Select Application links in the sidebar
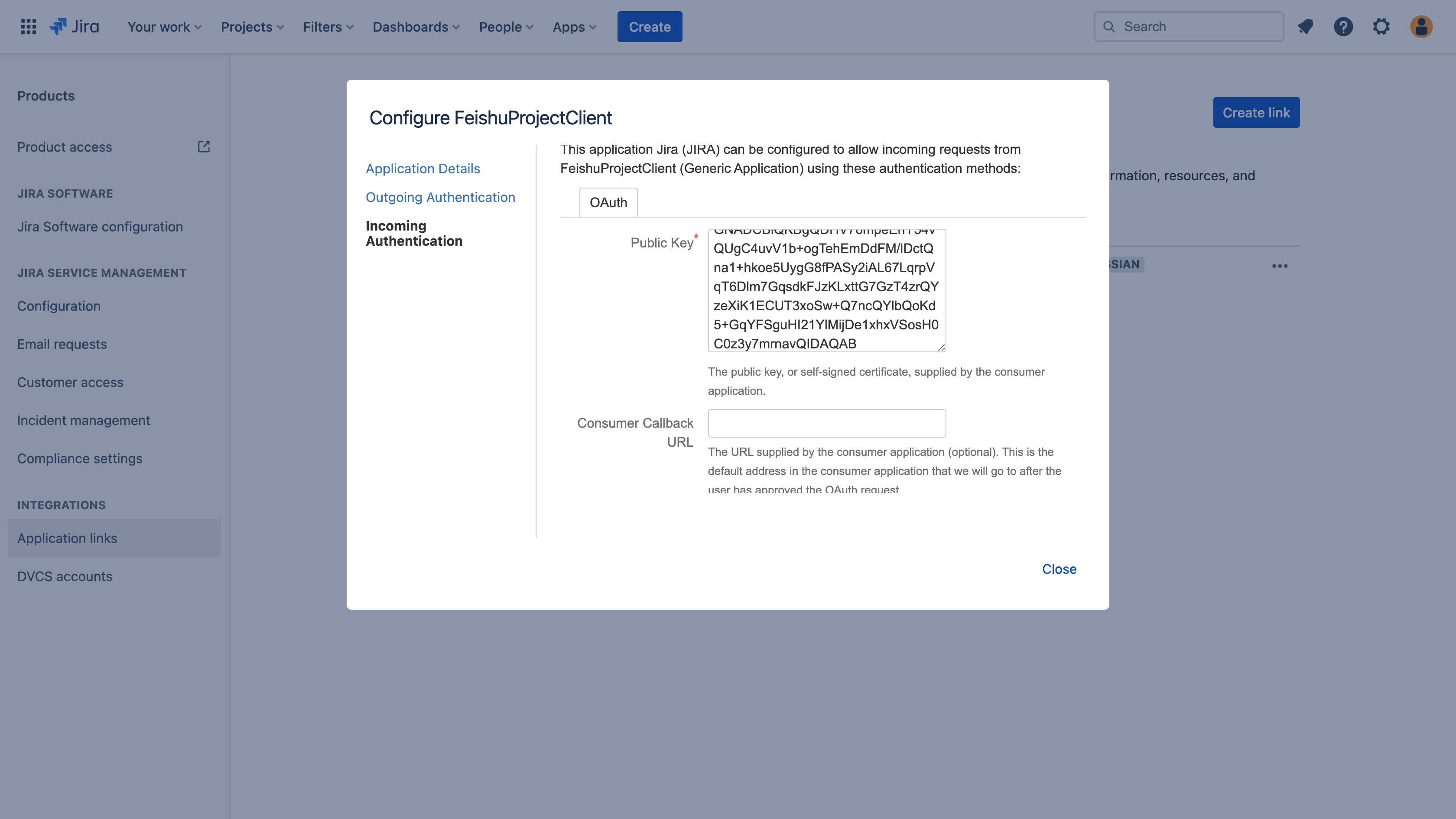The height and width of the screenshot is (819, 1456). pos(114,538)
